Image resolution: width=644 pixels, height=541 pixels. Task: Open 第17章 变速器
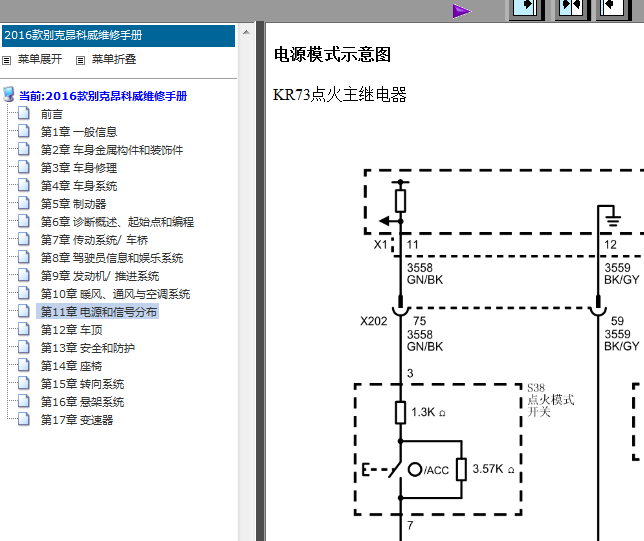click(76, 420)
